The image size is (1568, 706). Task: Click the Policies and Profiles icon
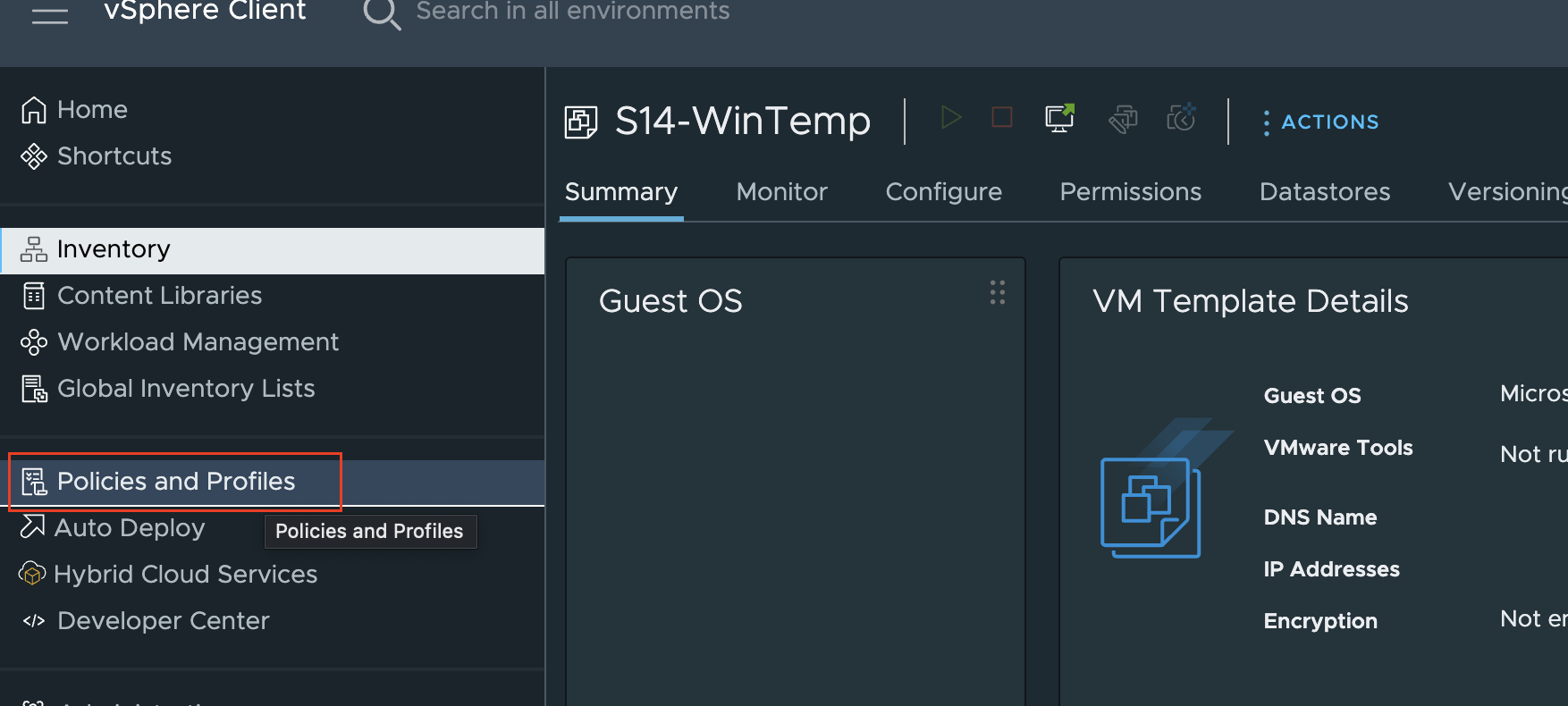pos(34,482)
